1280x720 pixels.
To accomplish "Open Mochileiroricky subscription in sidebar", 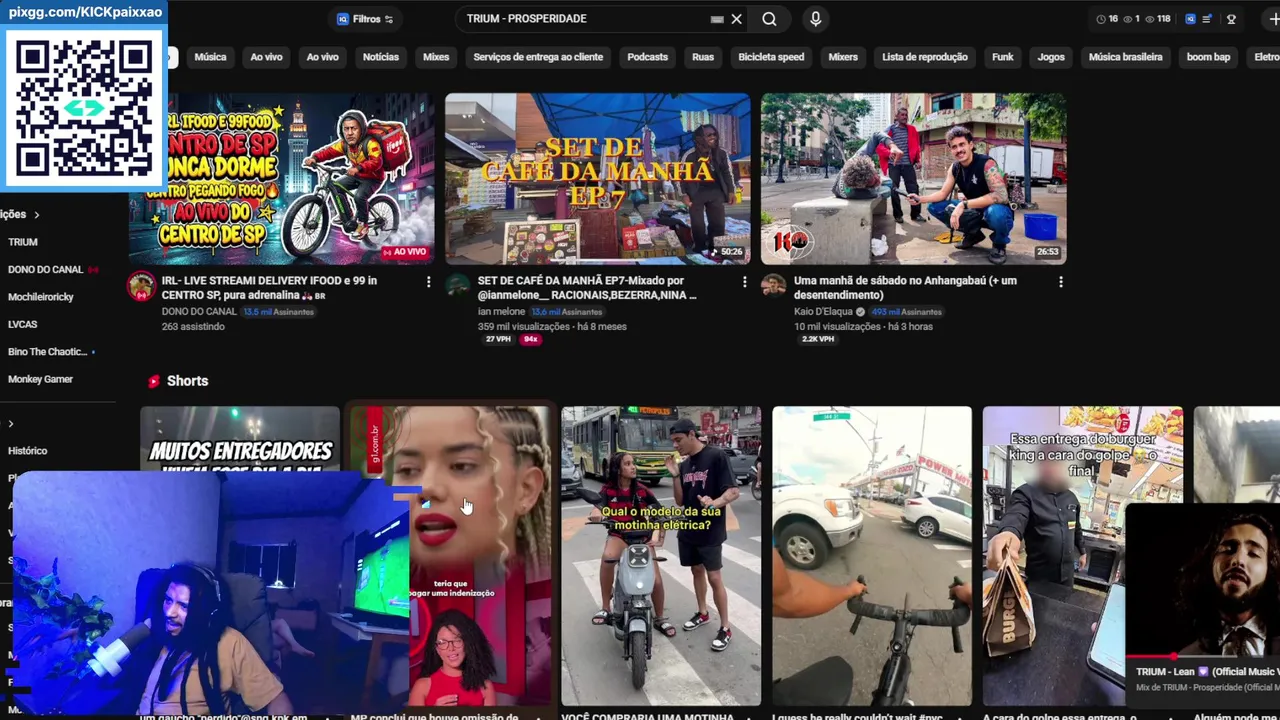I will click(41, 297).
